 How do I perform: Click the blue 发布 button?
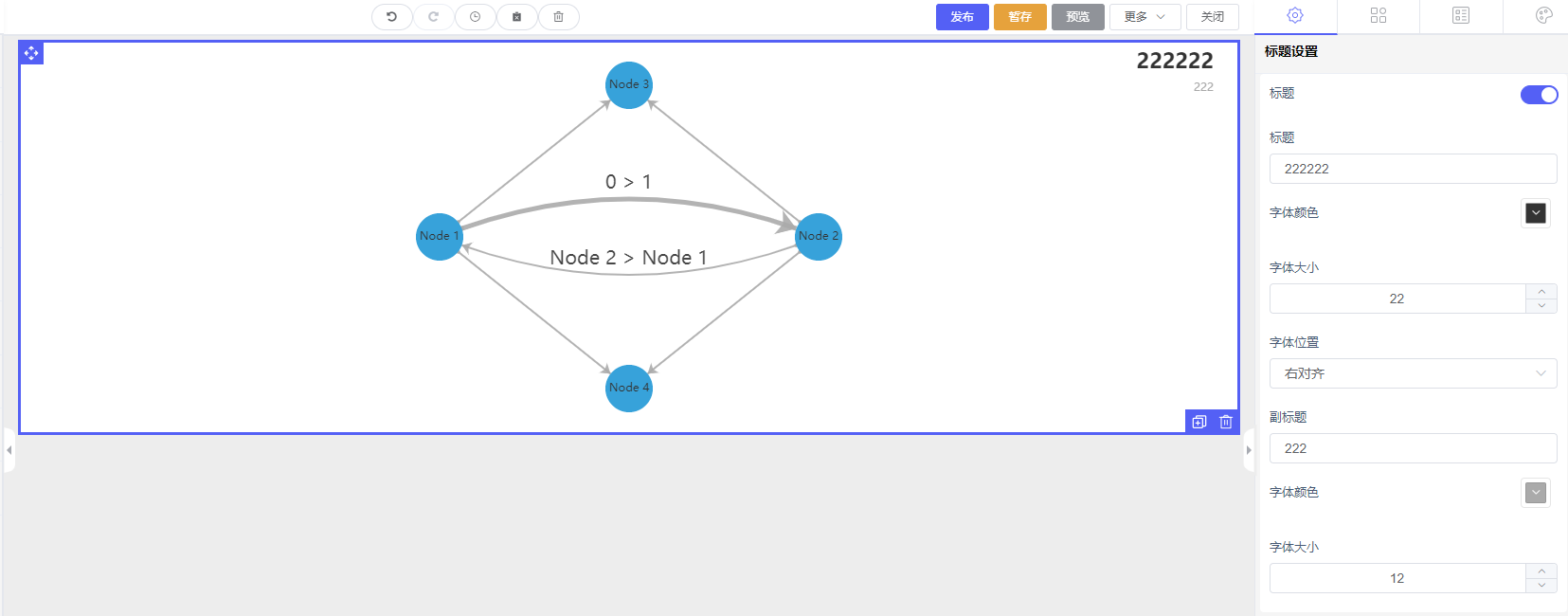962,17
